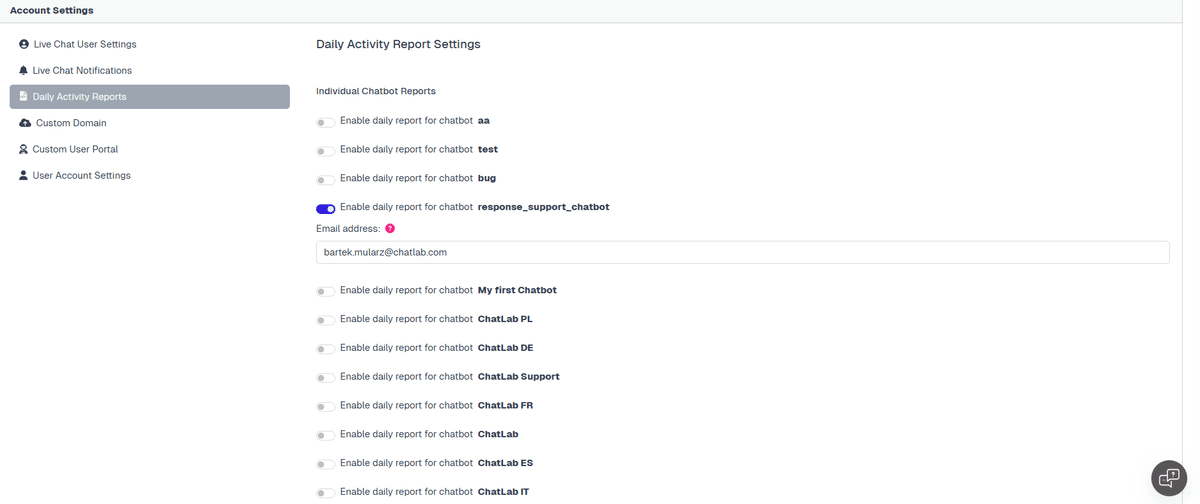
Task: Go to Custom Domain settings
Action: 71,123
